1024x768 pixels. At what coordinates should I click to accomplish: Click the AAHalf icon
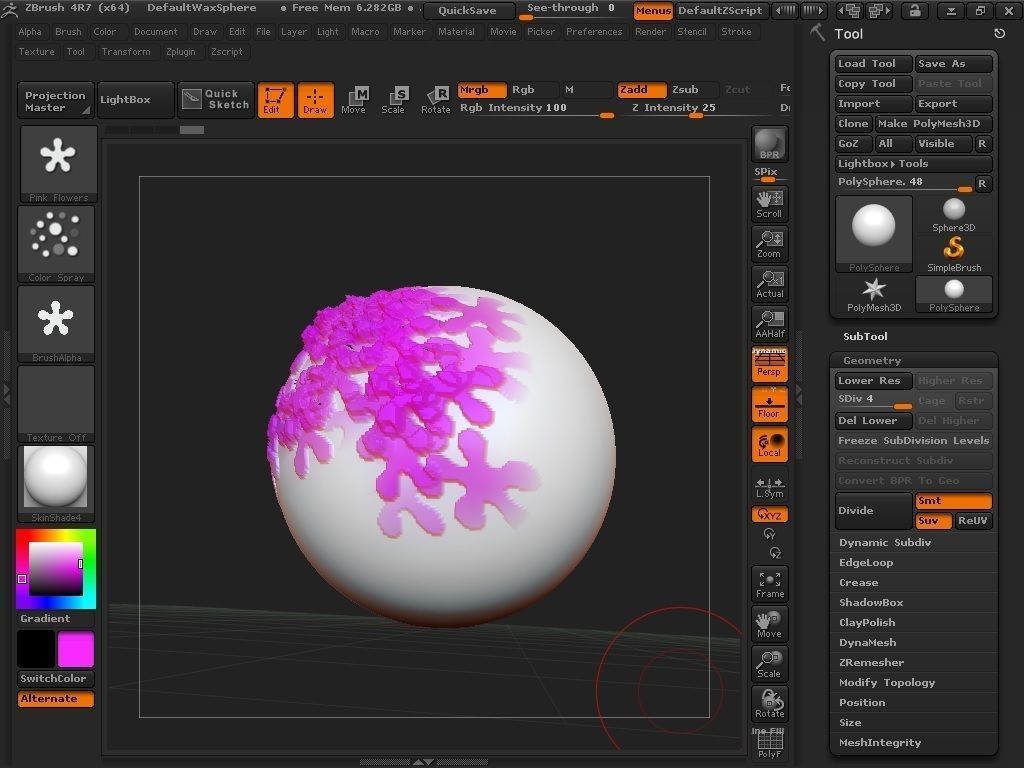[769, 323]
